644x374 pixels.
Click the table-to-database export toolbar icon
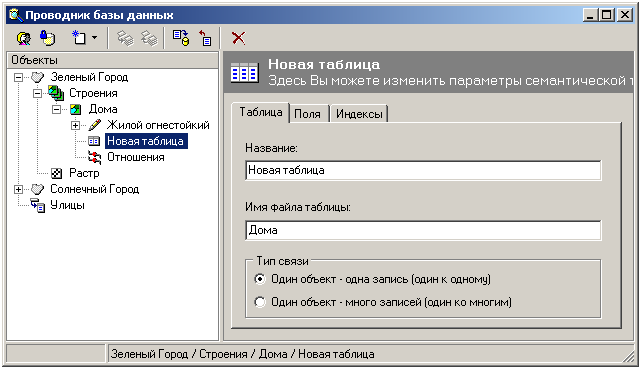181,38
